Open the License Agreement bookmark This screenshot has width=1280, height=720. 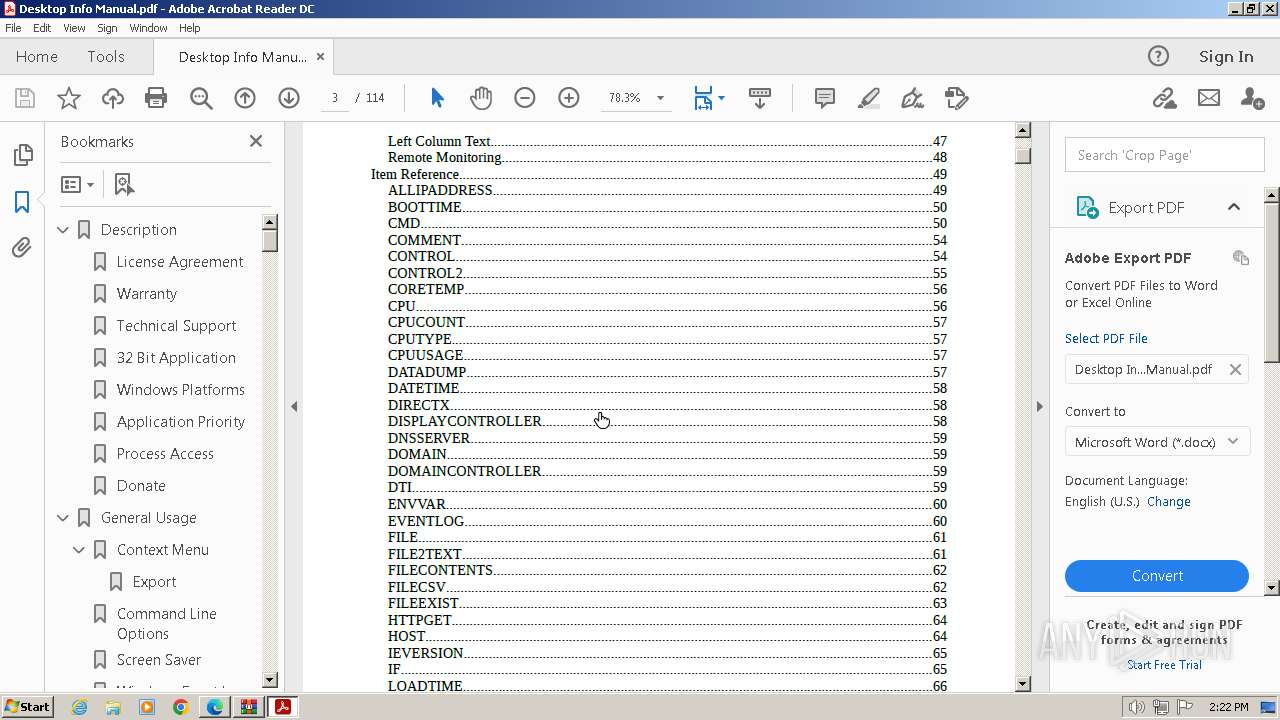click(180, 262)
